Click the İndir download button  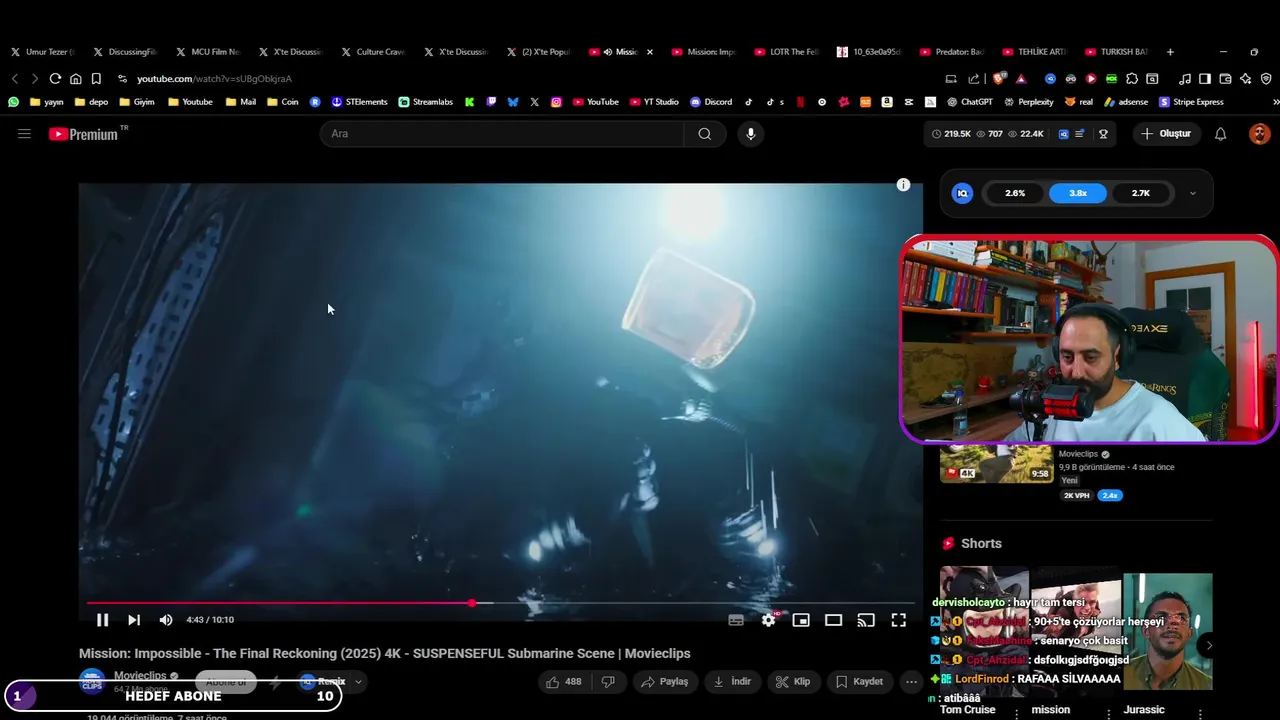tap(732, 682)
